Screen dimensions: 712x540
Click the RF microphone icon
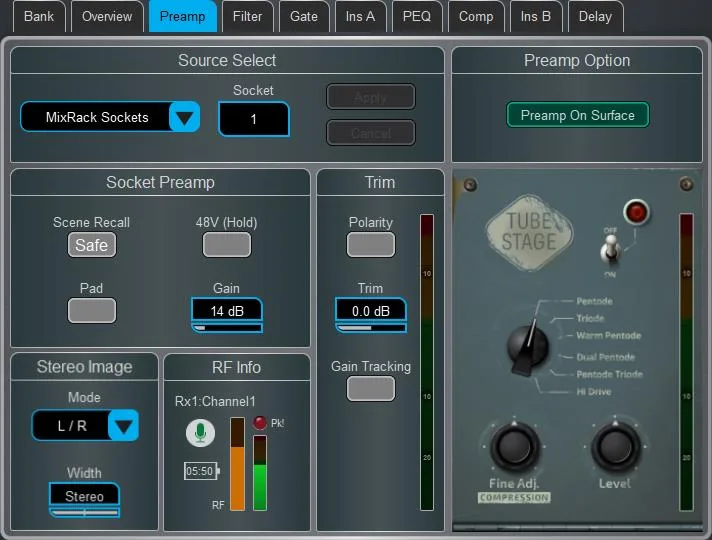(200, 433)
